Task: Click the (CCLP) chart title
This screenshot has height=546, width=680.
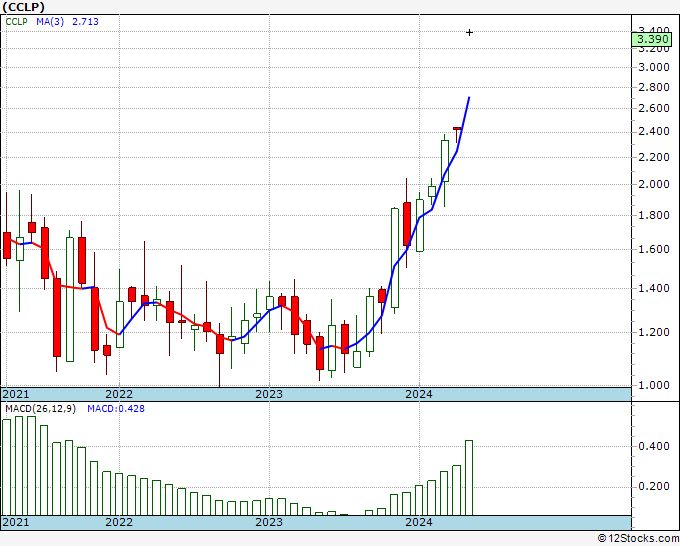Action: 23,7
